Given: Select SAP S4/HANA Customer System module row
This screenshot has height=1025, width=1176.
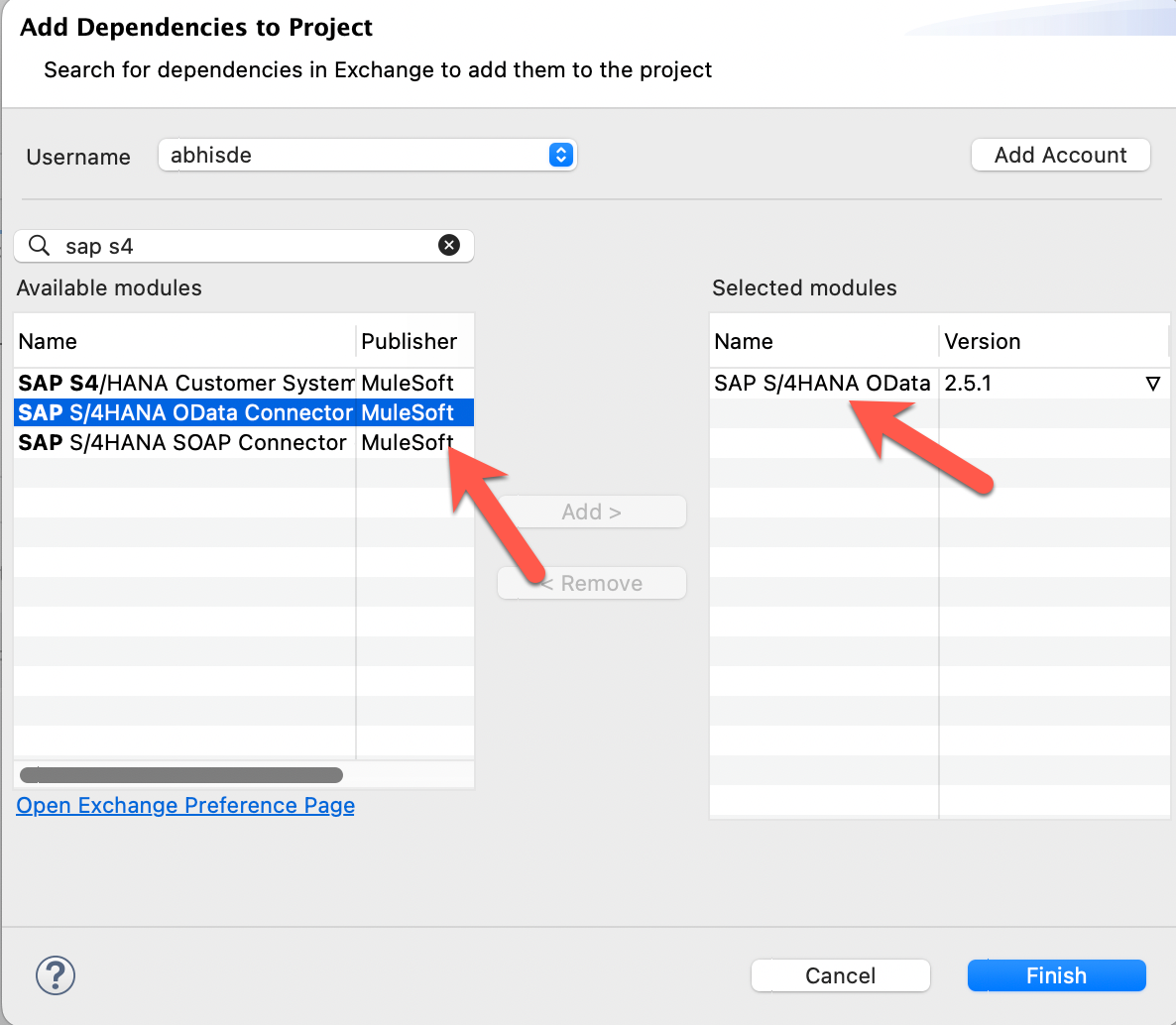Looking at the screenshot, I should point(244,384).
